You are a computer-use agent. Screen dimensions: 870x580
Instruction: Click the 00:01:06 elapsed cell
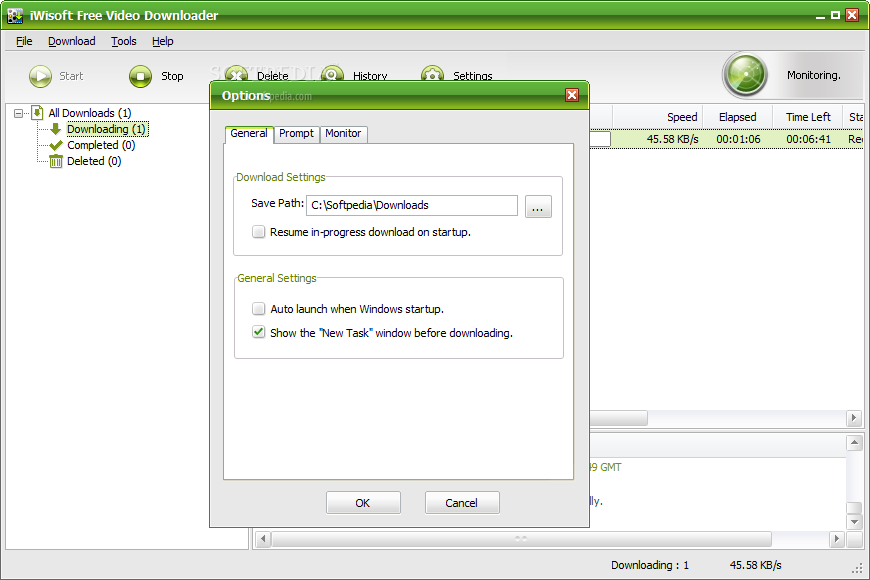(x=738, y=139)
